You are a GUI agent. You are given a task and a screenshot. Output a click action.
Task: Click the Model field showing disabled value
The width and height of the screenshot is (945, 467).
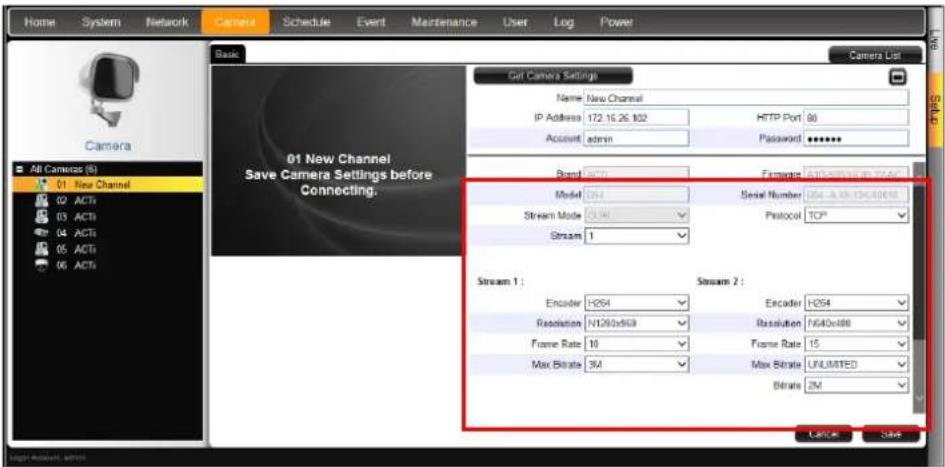tap(636, 195)
